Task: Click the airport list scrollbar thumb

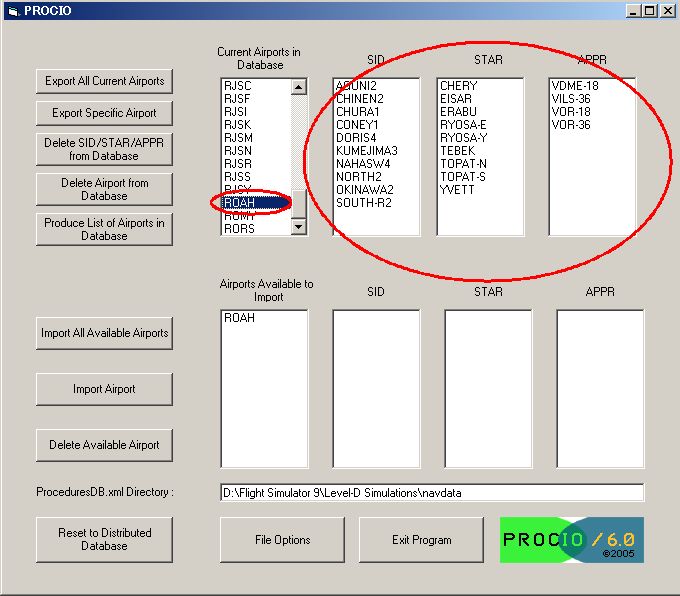Action: point(298,204)
